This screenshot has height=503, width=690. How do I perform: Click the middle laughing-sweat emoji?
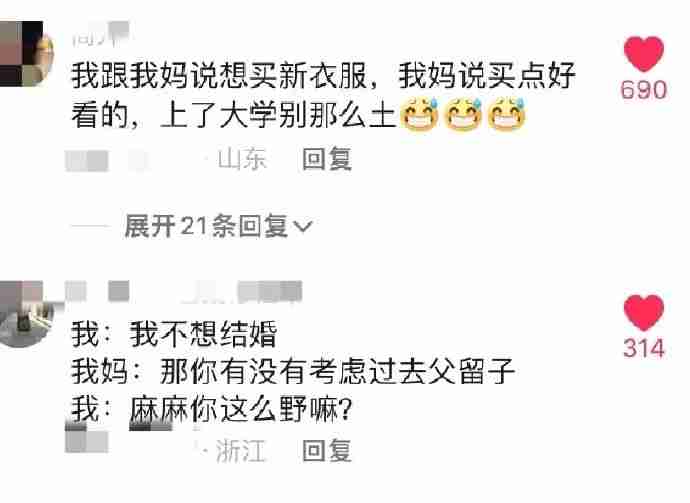tap(463, 115)
